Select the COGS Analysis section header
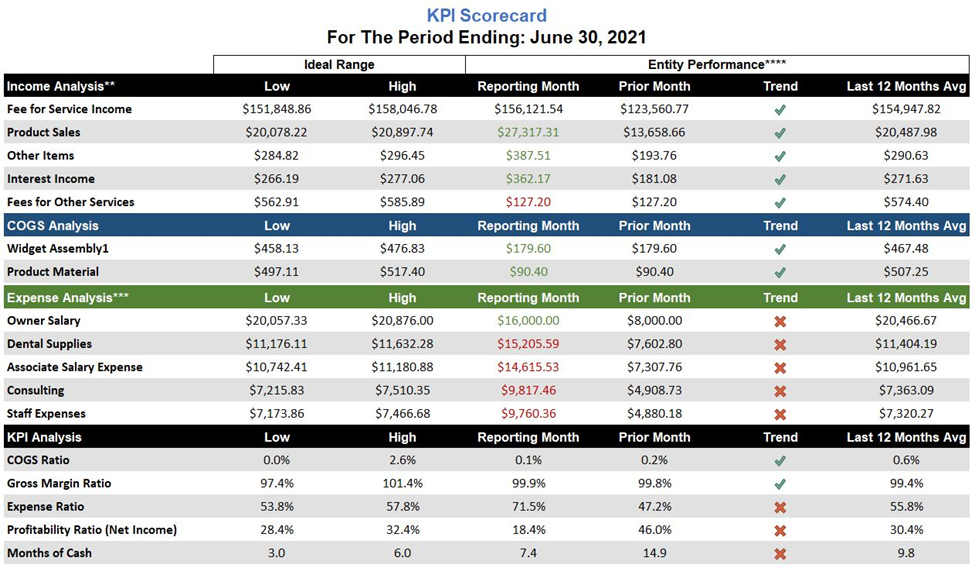Viewport: 975px width, 568px height. (x=52, y=225)
